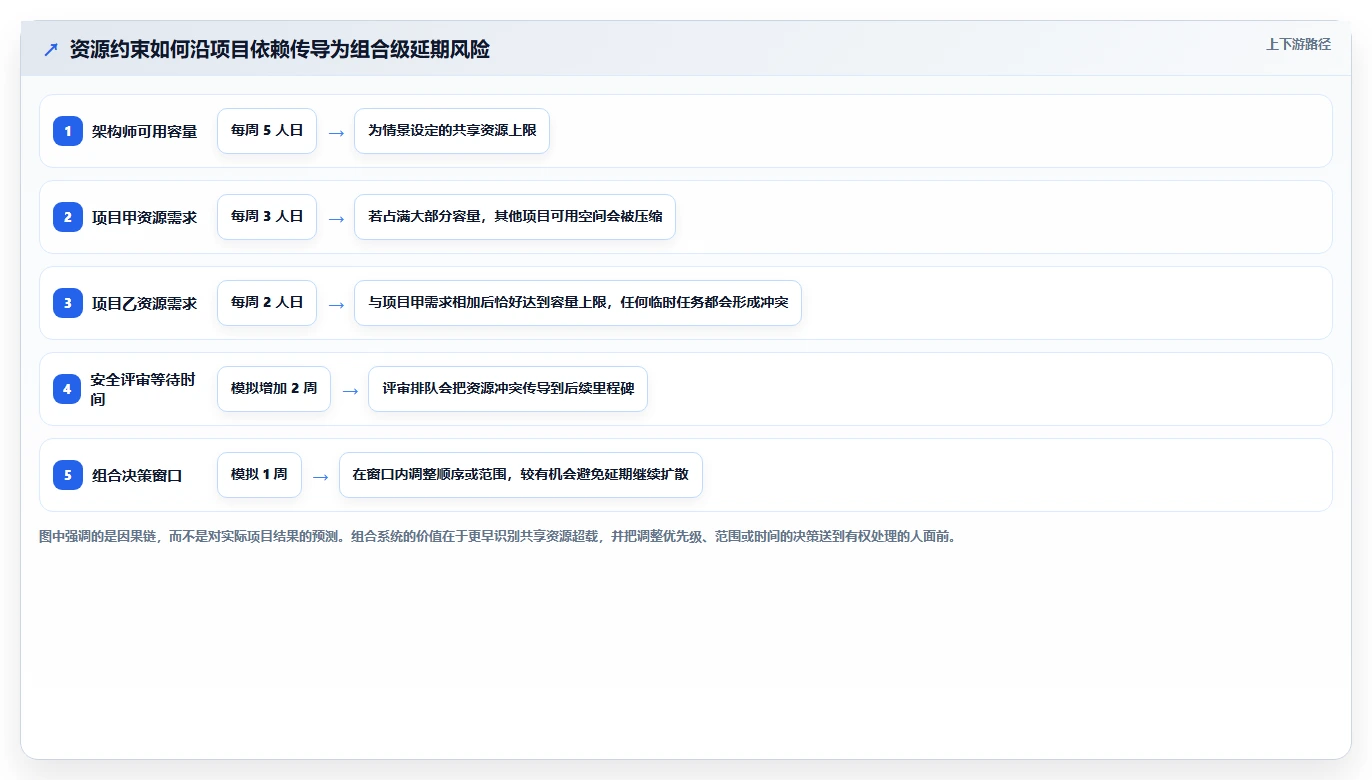1372x780 pixels.
Task: Click the arrow icon beside the title
Action: point(51,50)
